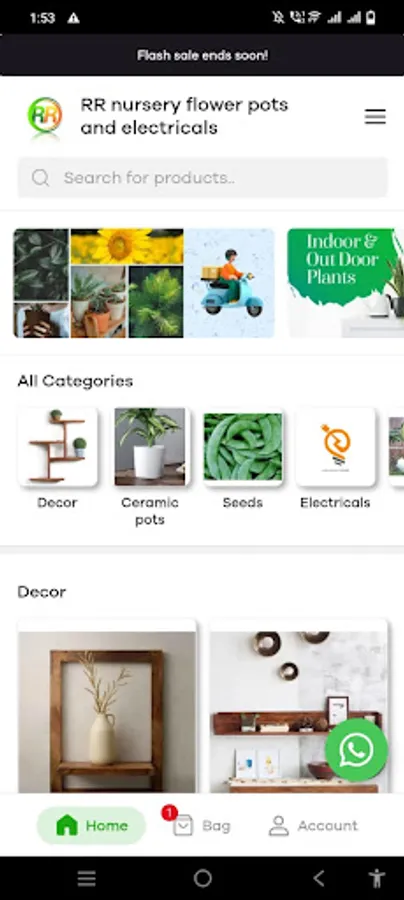This screenshot has width=404, height=900.
Task: Tap the magnifying glass search icon
Action: (x=40, y=177)
